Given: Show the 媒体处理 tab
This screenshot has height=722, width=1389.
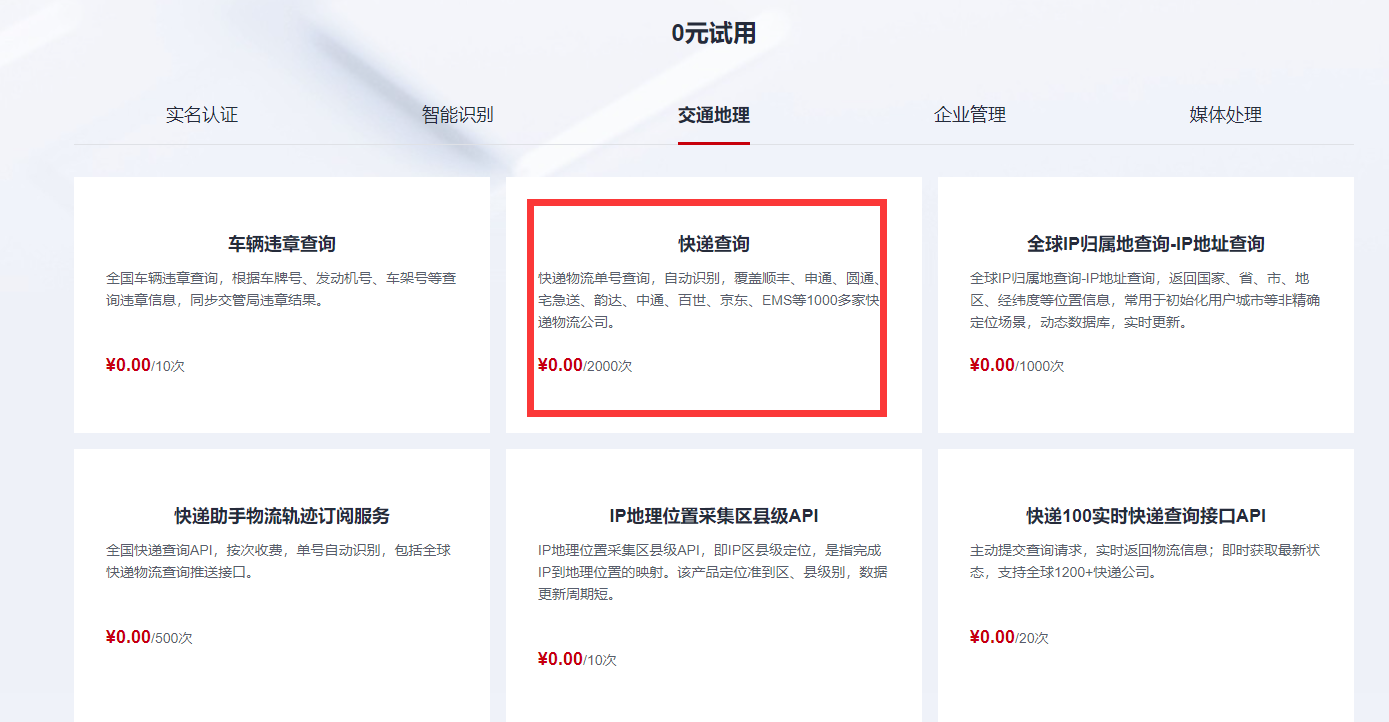Looking at the screenshot, I should 1226,115.
